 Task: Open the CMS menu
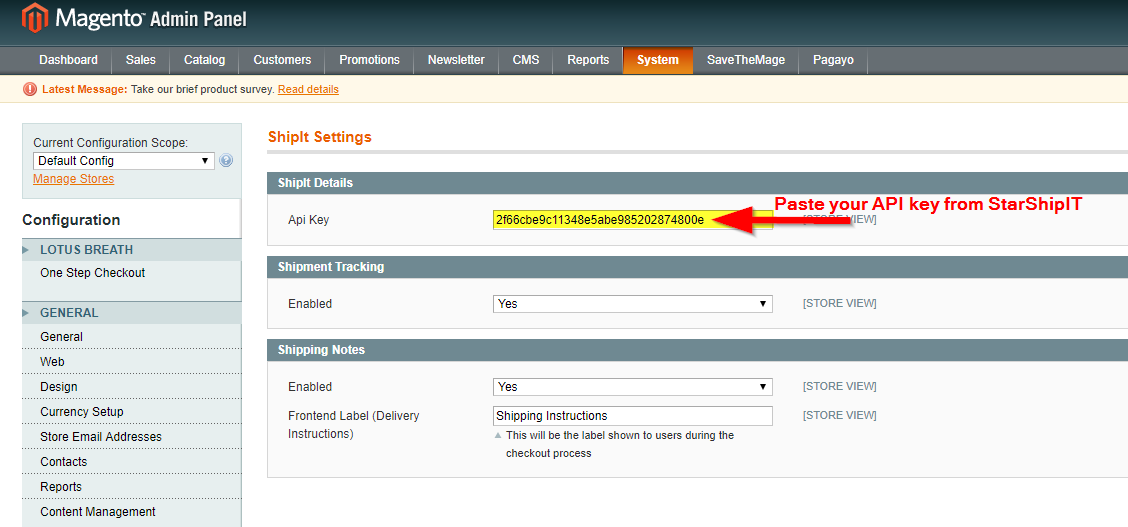tap(526, 60)
